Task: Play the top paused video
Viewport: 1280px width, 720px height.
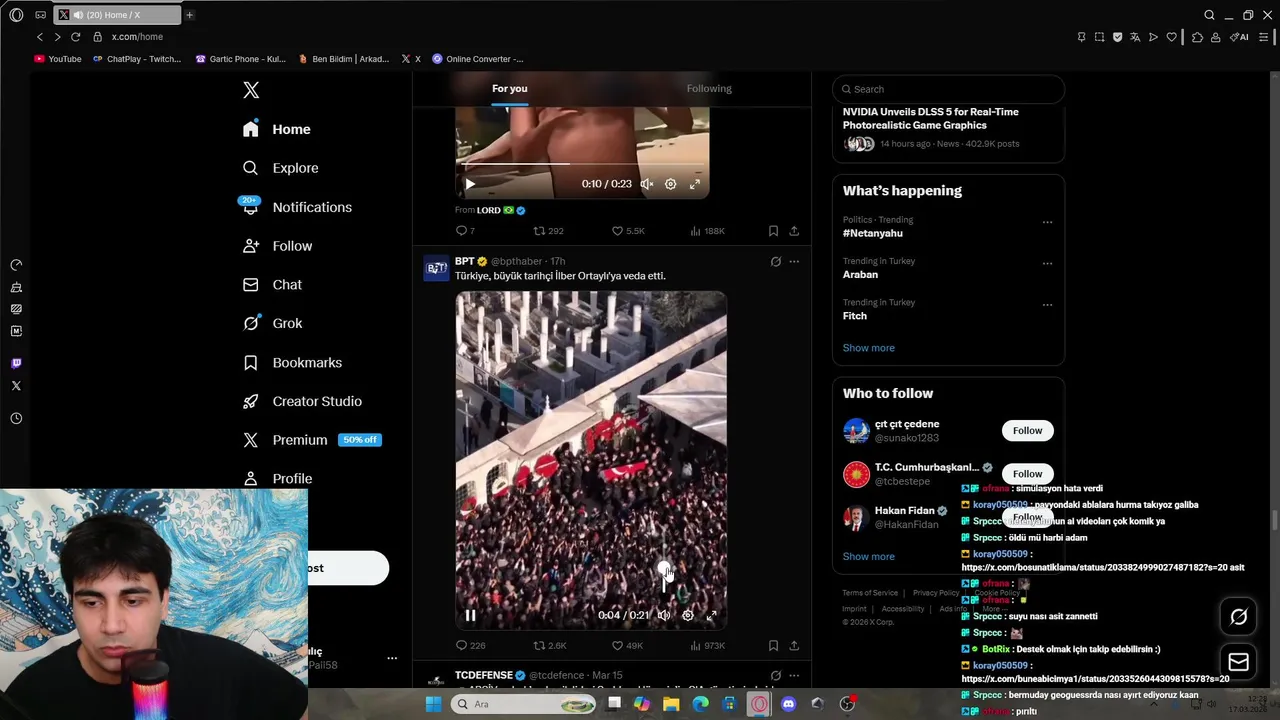Action: tap(470, 184)
